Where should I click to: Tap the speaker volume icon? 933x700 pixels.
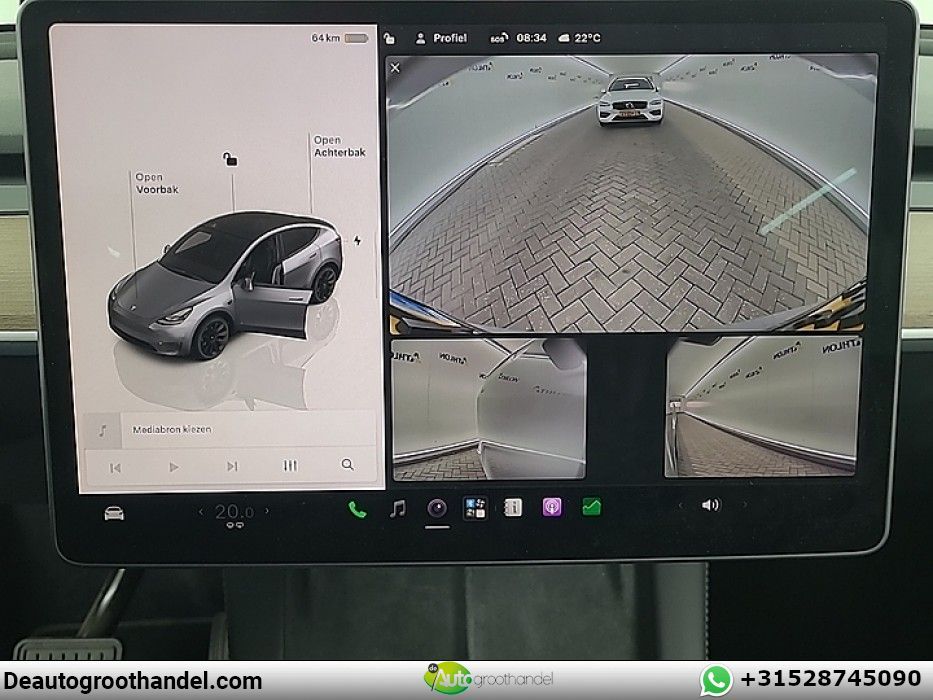710,505
